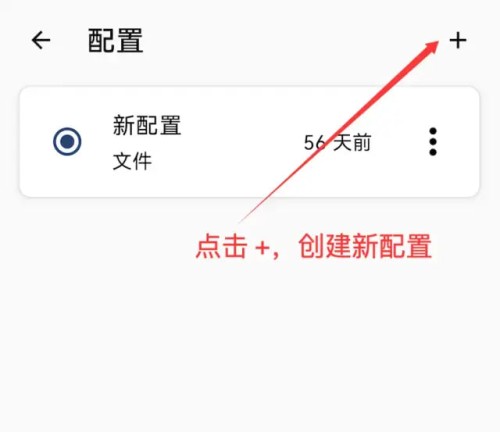Go back using the left arrow
Screen dimensions: 500x432
pos(41,40)
